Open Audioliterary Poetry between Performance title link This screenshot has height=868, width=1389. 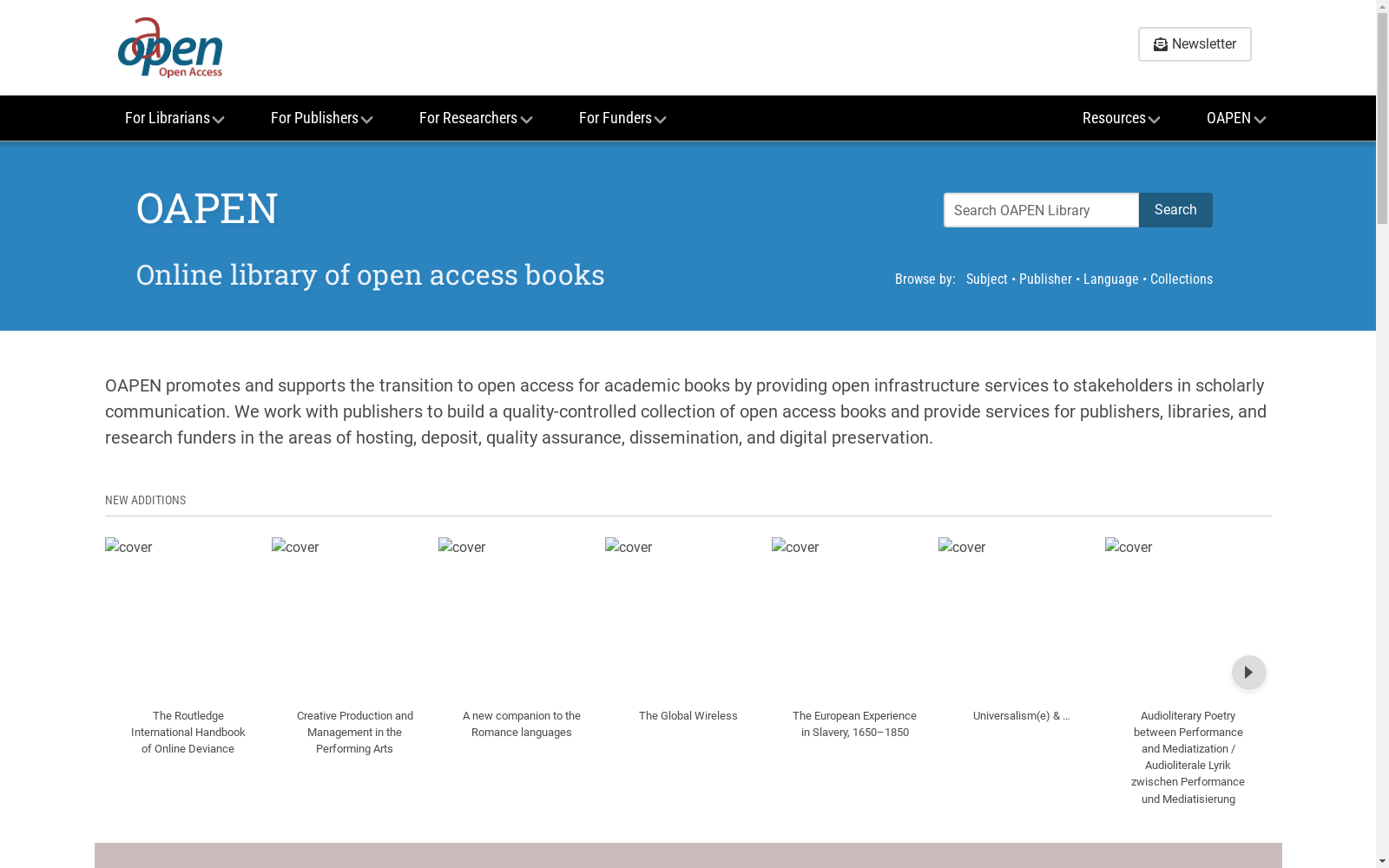[1188, 758]
